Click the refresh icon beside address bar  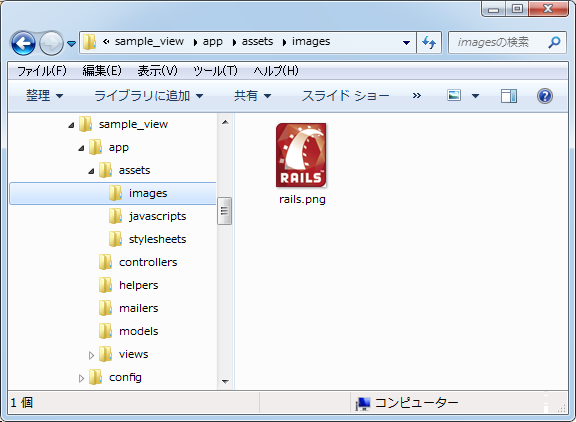click(429, 43)
